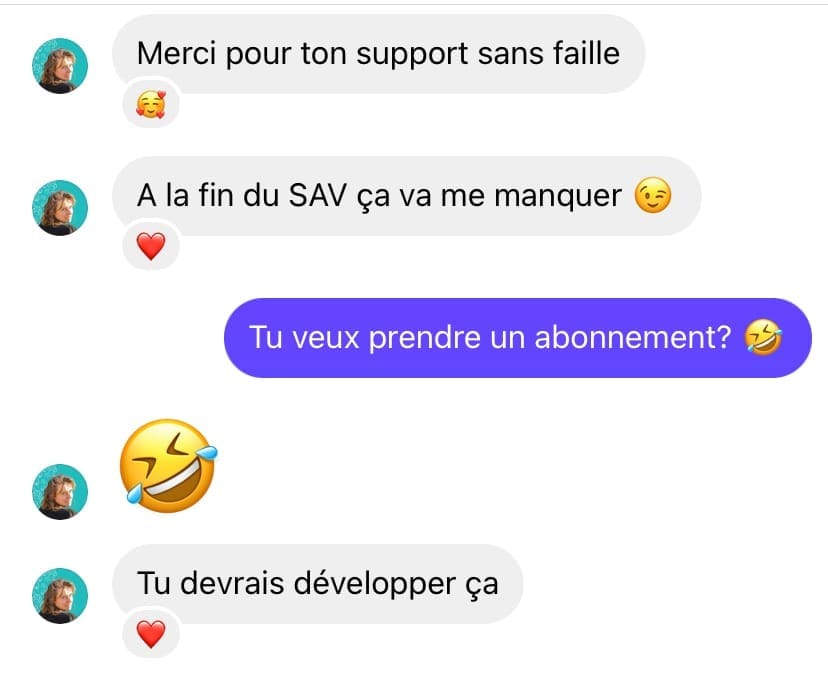Click the purple sent message about an abonnement
Viewport: 828px width, 676px height.
[x=518, y=337]
